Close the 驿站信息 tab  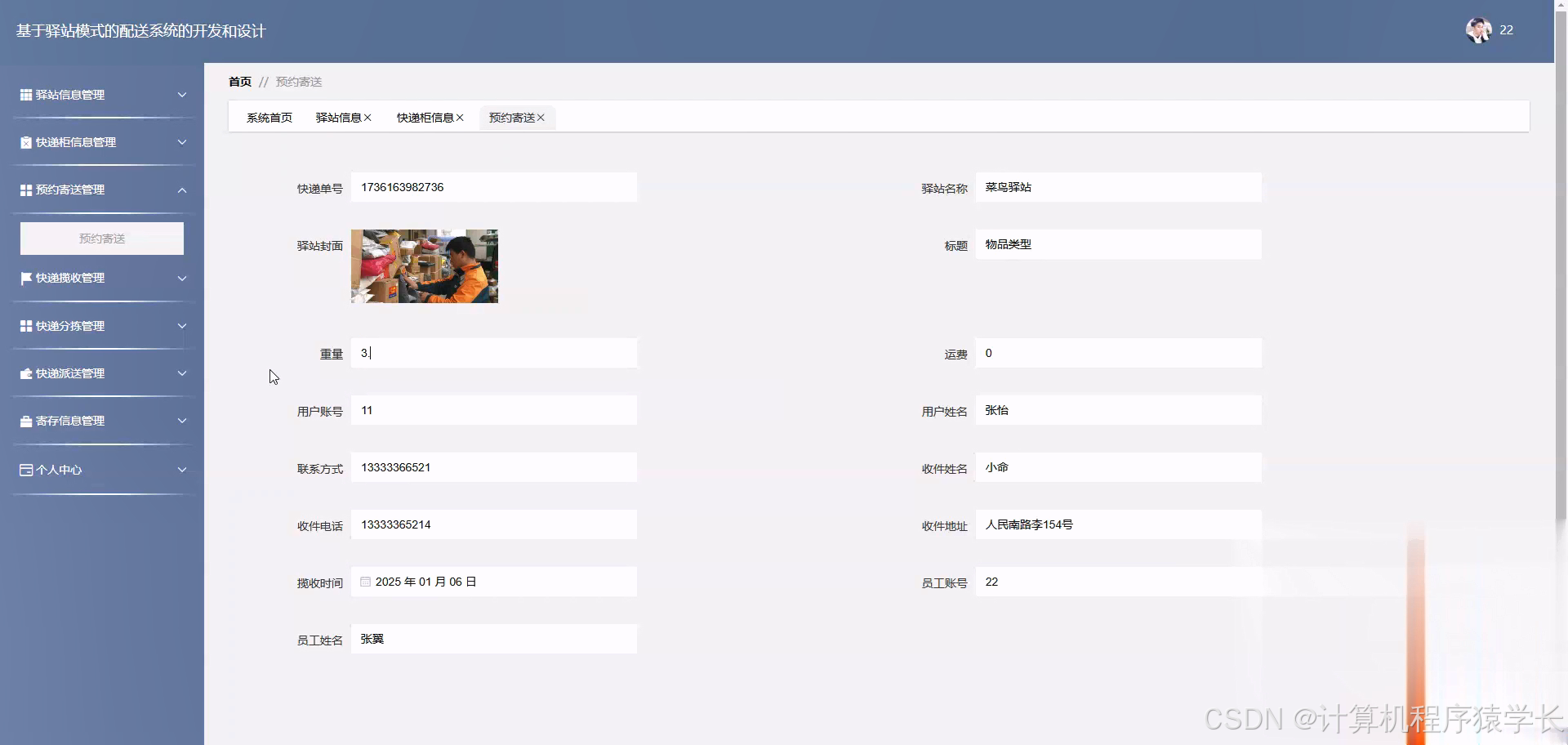tap(367, 118)
